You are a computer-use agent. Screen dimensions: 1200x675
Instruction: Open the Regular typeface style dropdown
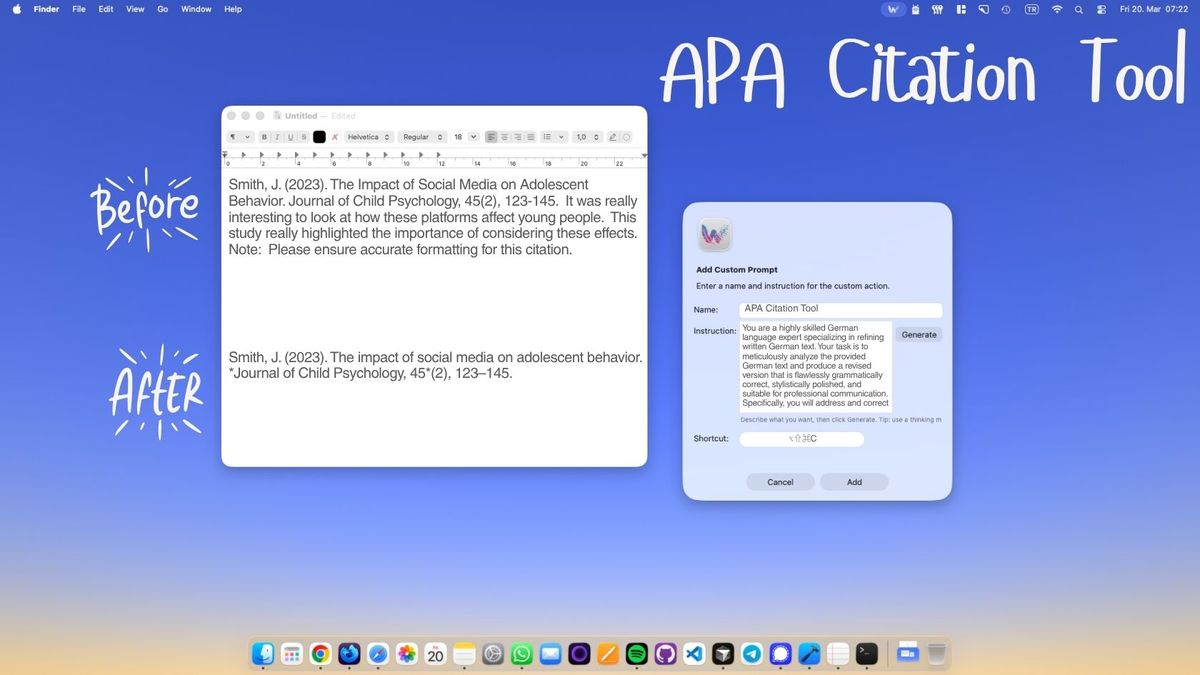pyautogui.click(x=422, y=137)
